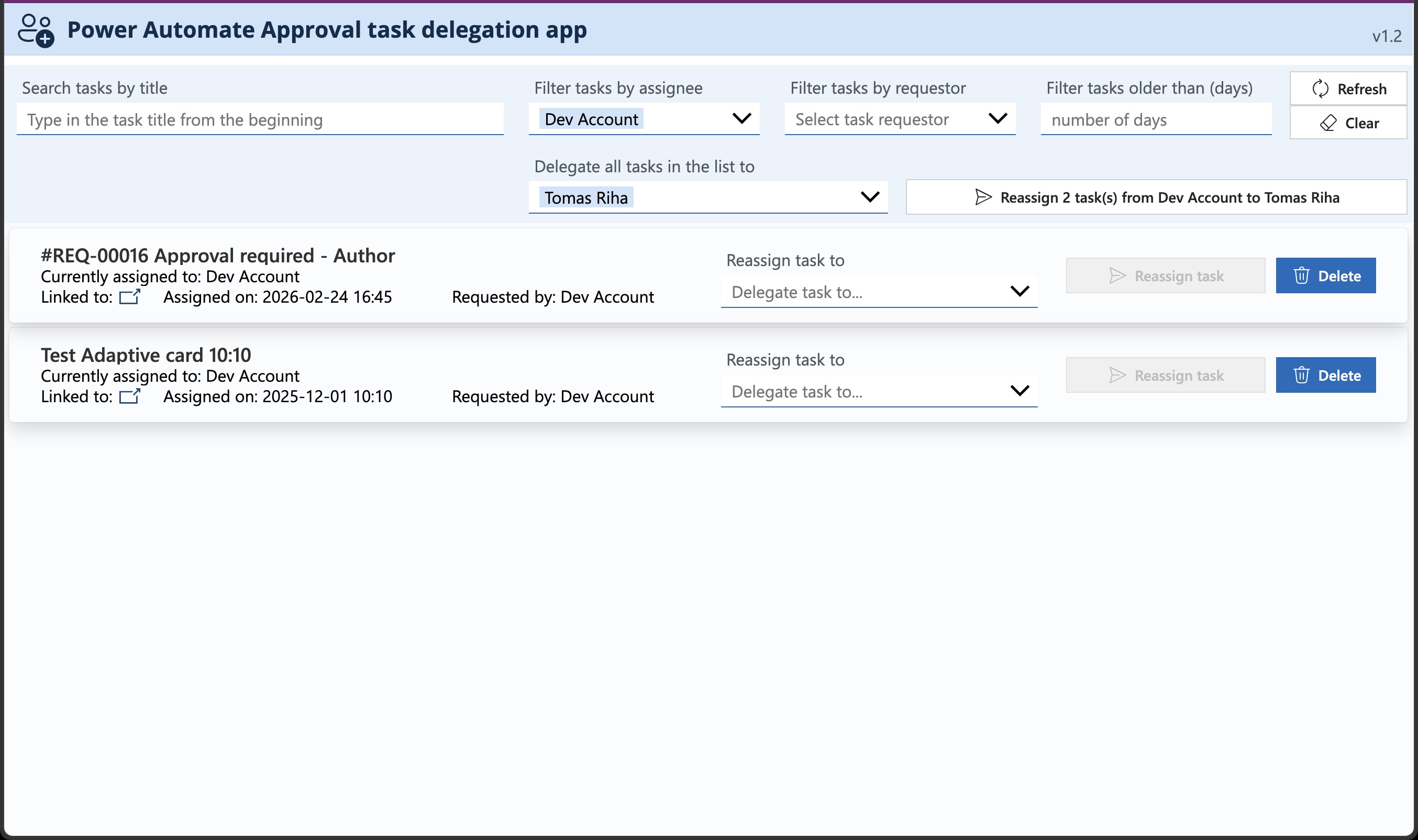Open linked item for Test Adaptive card task
The width and height of the screenshot is (1418, 840).
tap(129, 396)
